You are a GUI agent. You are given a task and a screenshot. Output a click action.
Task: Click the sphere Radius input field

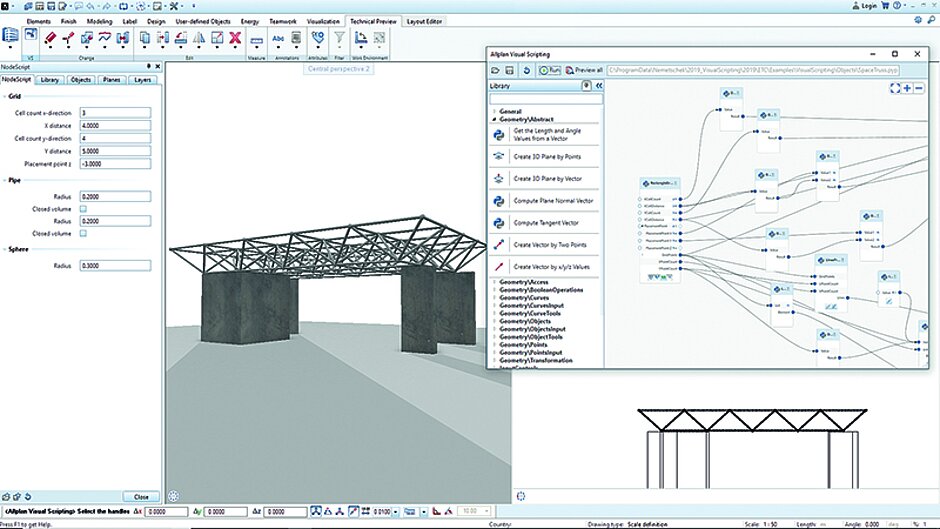(x=115, y=266)
